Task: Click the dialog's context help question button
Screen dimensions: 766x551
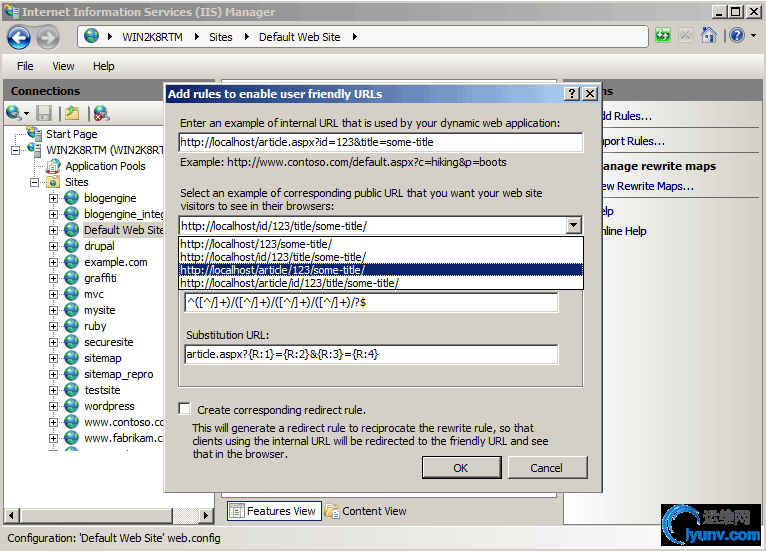Action: pyautogui.click(x=572, y=93)
